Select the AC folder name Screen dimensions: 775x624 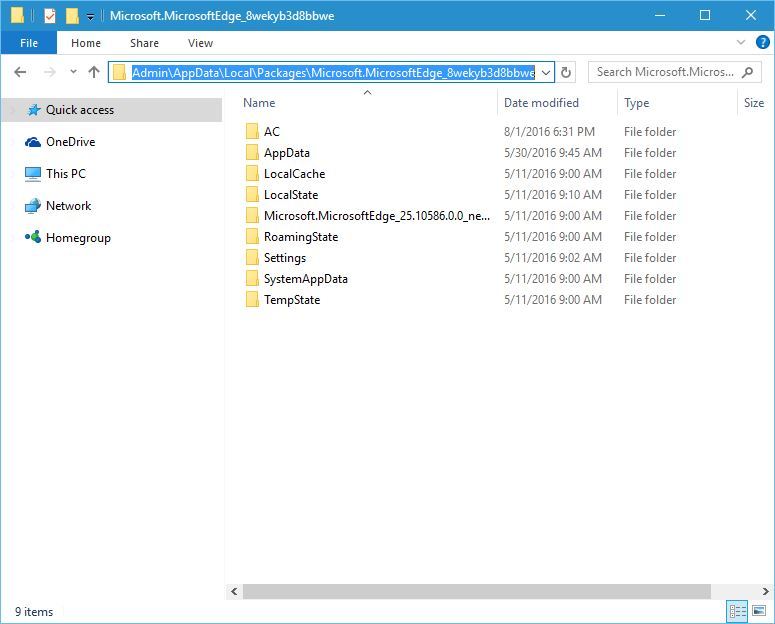272,132
